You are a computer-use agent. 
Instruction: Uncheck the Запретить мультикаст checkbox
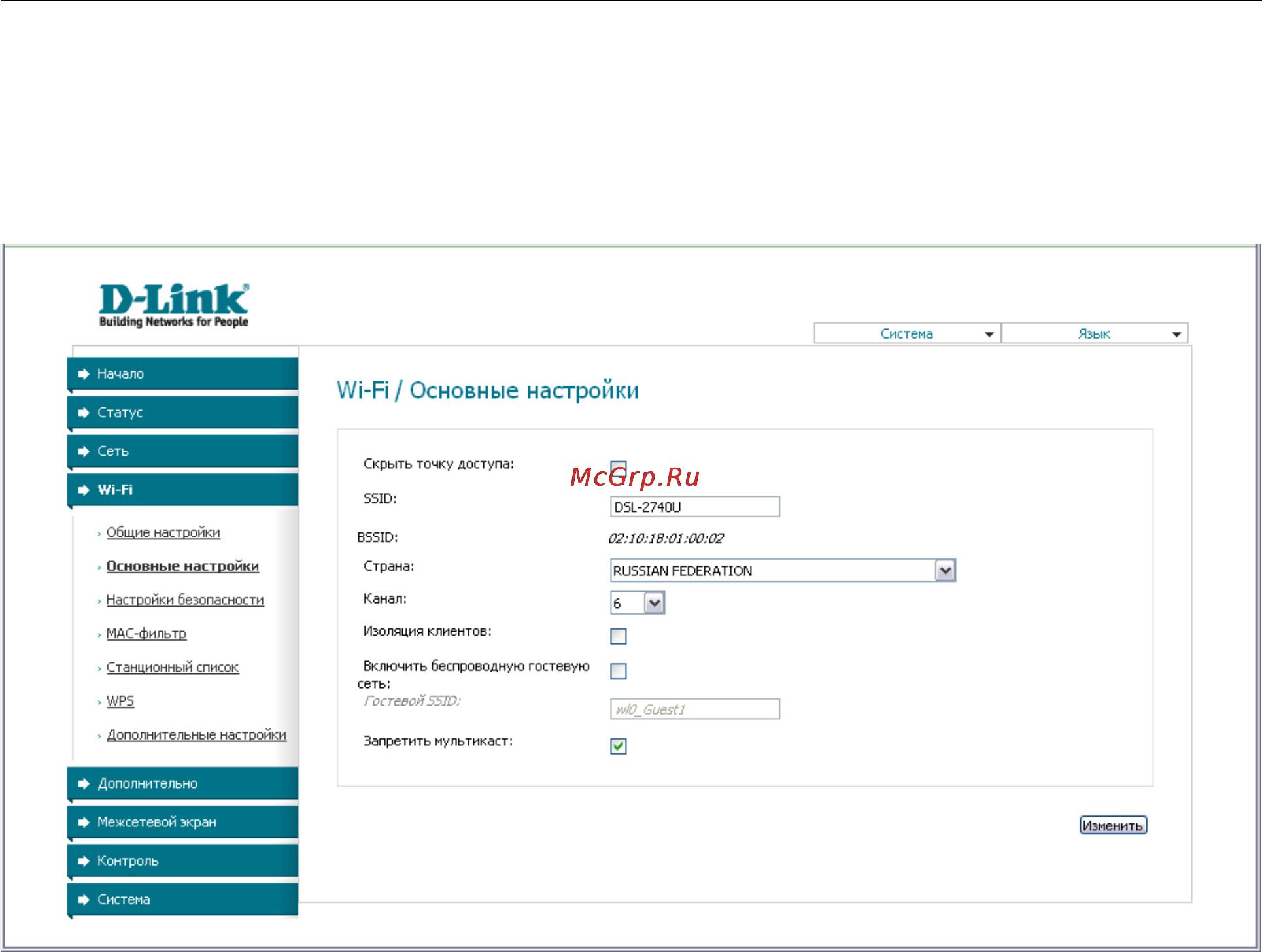618,746
